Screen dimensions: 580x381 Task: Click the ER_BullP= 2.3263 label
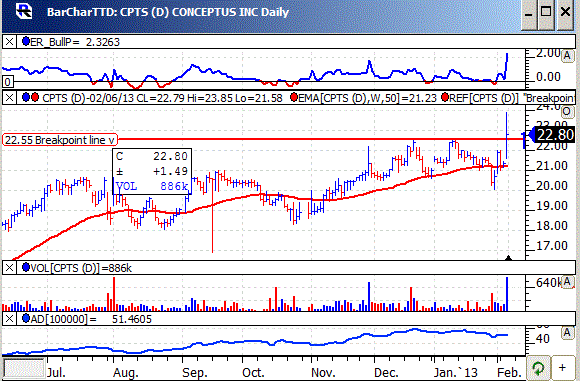75,42
